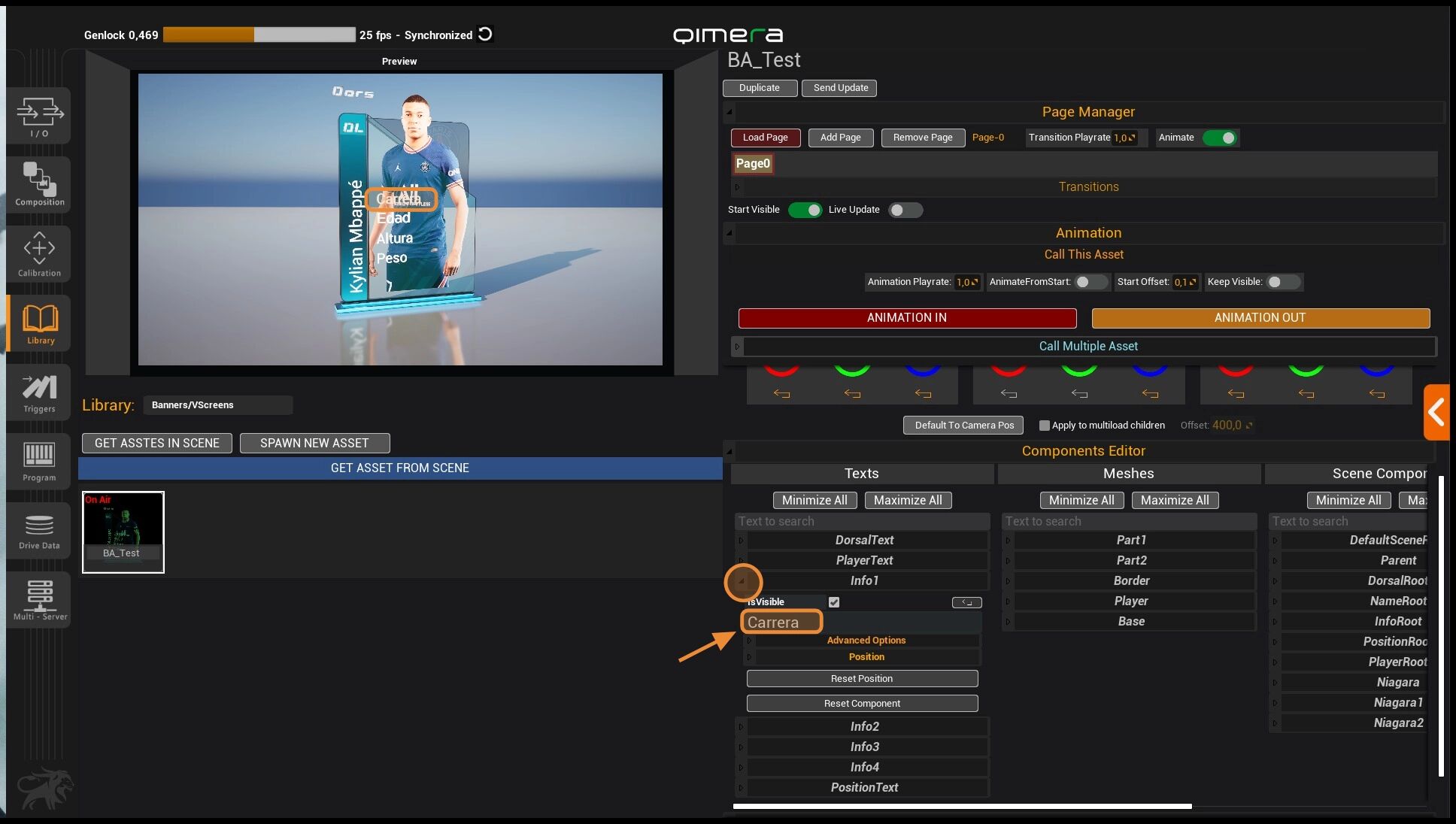The width and height of the screenshot is (1456, 824).
Task: Toggle the Animate switch off
Action: click(x=1219, y=138)
